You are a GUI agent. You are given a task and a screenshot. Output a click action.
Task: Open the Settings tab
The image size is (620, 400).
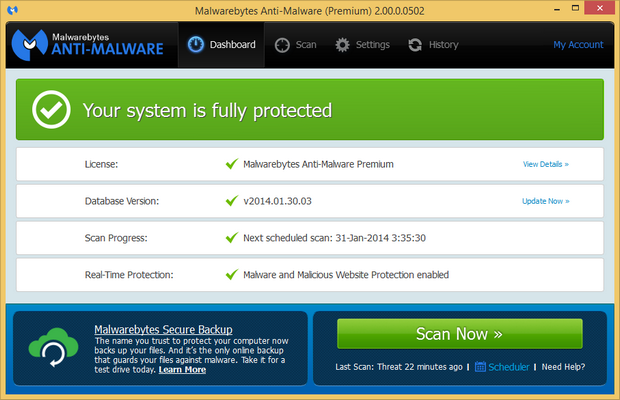pos(362,45)
